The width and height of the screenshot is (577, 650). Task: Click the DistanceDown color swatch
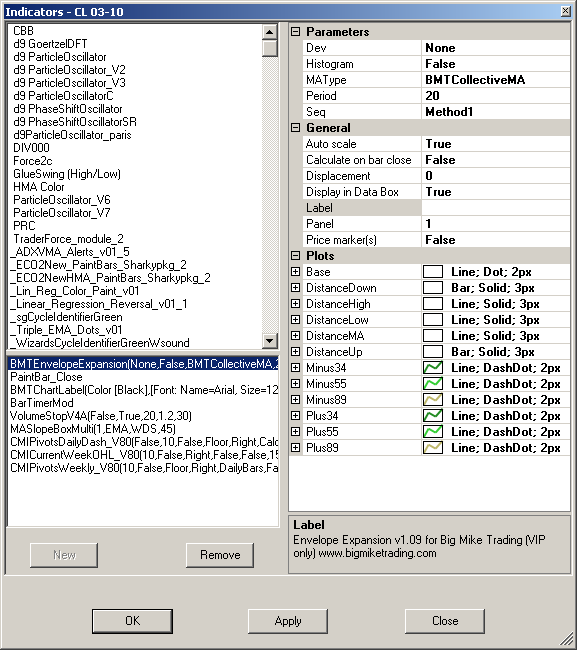433,288
